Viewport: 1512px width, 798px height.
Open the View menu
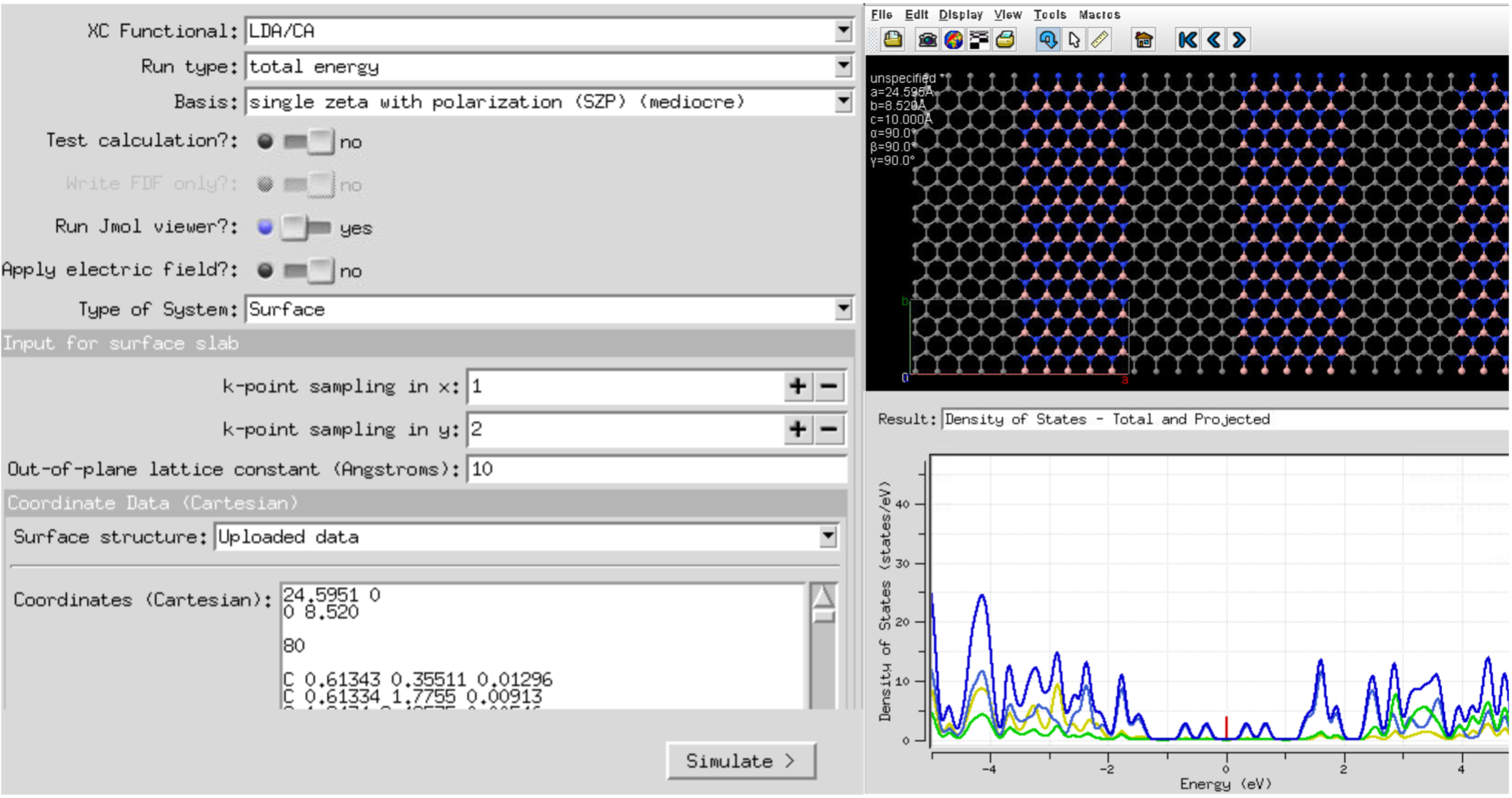click(x=1008, y=14)
